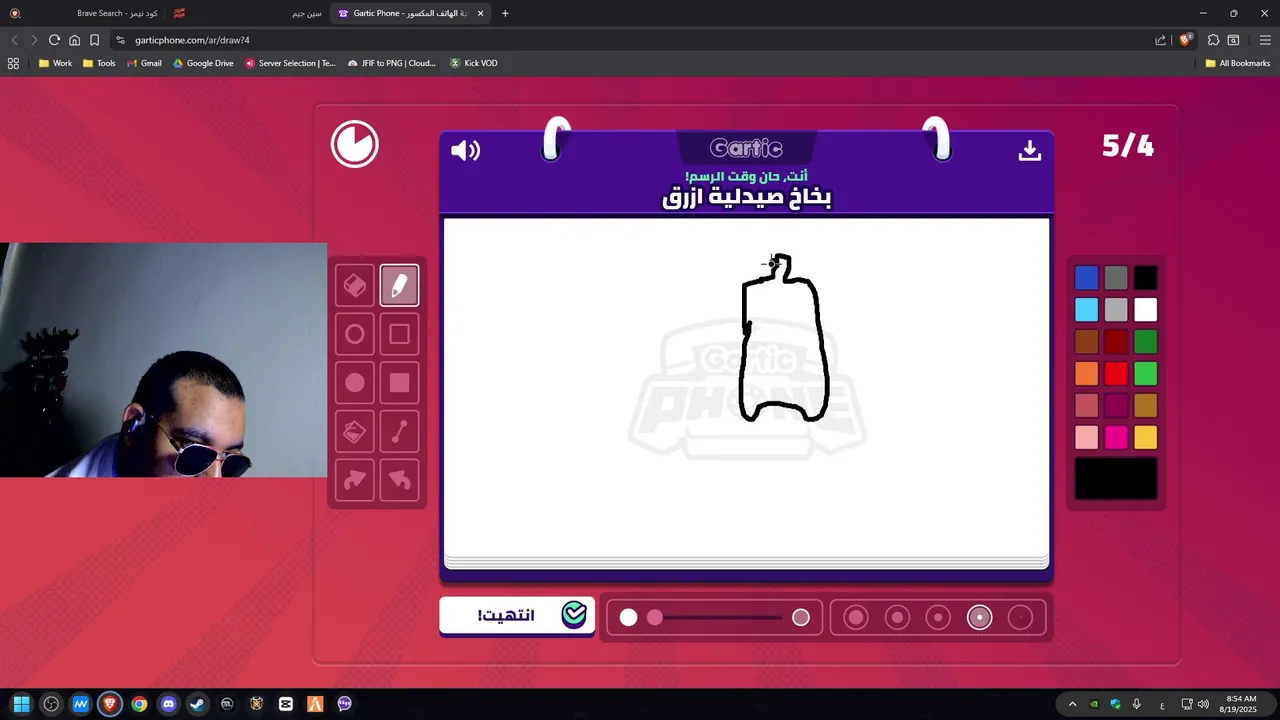This screenshot has height=720, width=1280.
Task: Open the All Bookmarks folder
Action: click(x=1237, y=63)
